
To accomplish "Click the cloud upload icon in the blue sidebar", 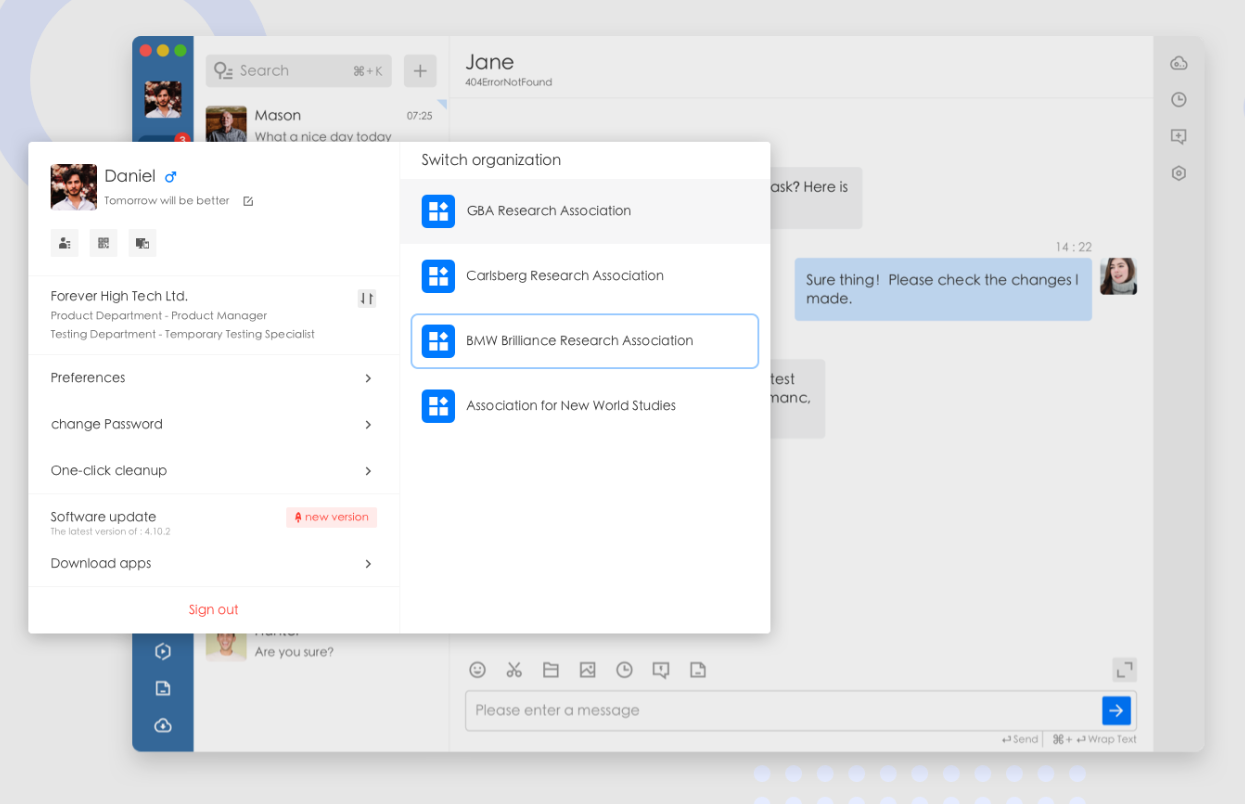I will [163, 725].
